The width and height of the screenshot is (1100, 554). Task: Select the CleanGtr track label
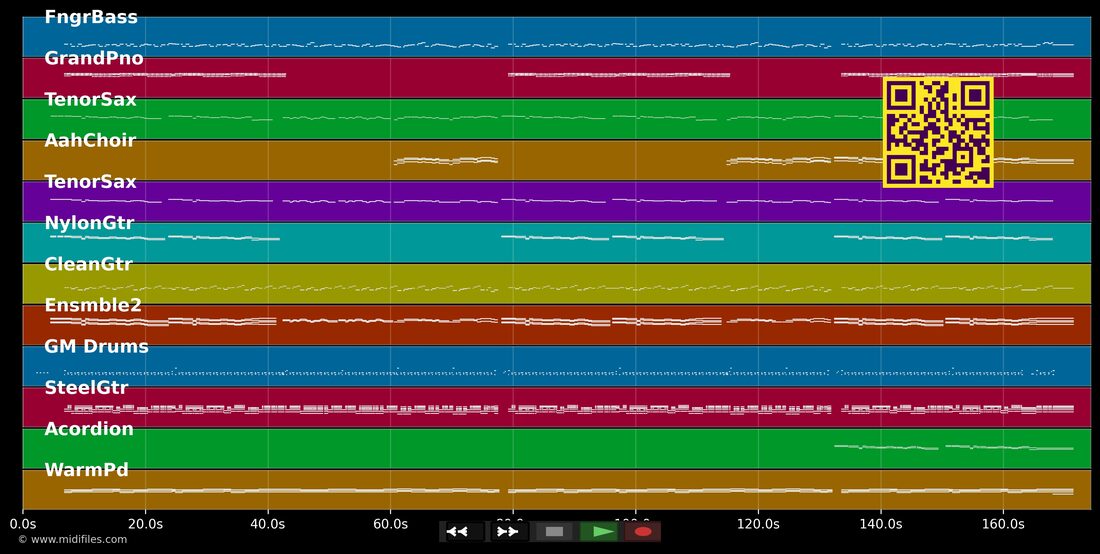[x=88, y=264]
